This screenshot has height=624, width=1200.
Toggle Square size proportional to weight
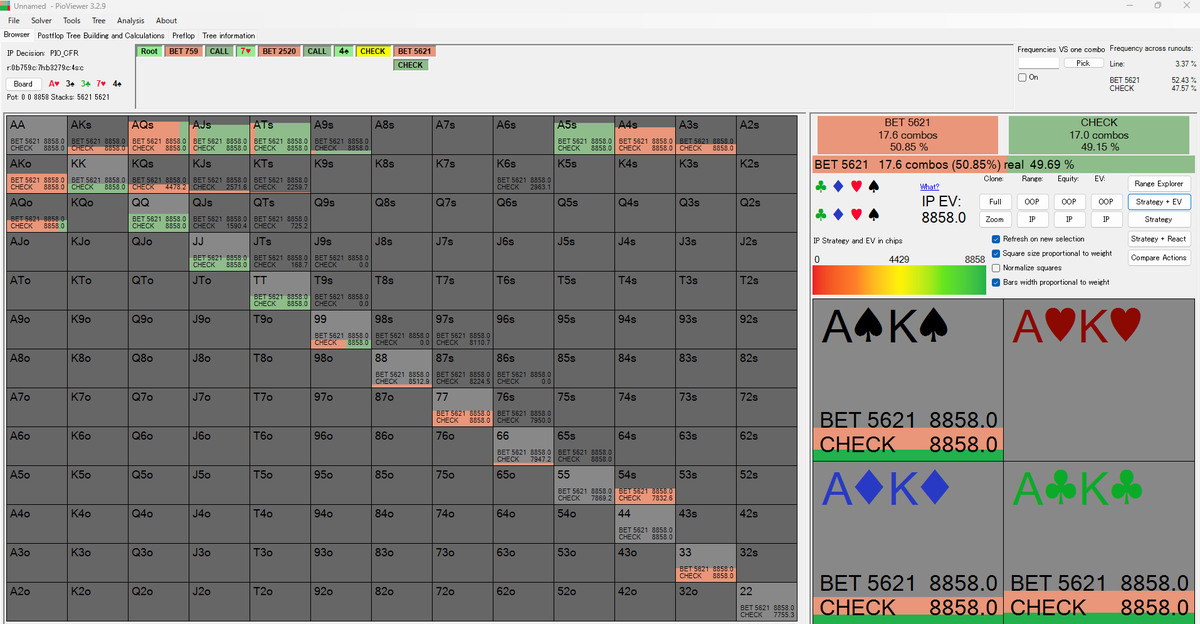click(995, 253)
